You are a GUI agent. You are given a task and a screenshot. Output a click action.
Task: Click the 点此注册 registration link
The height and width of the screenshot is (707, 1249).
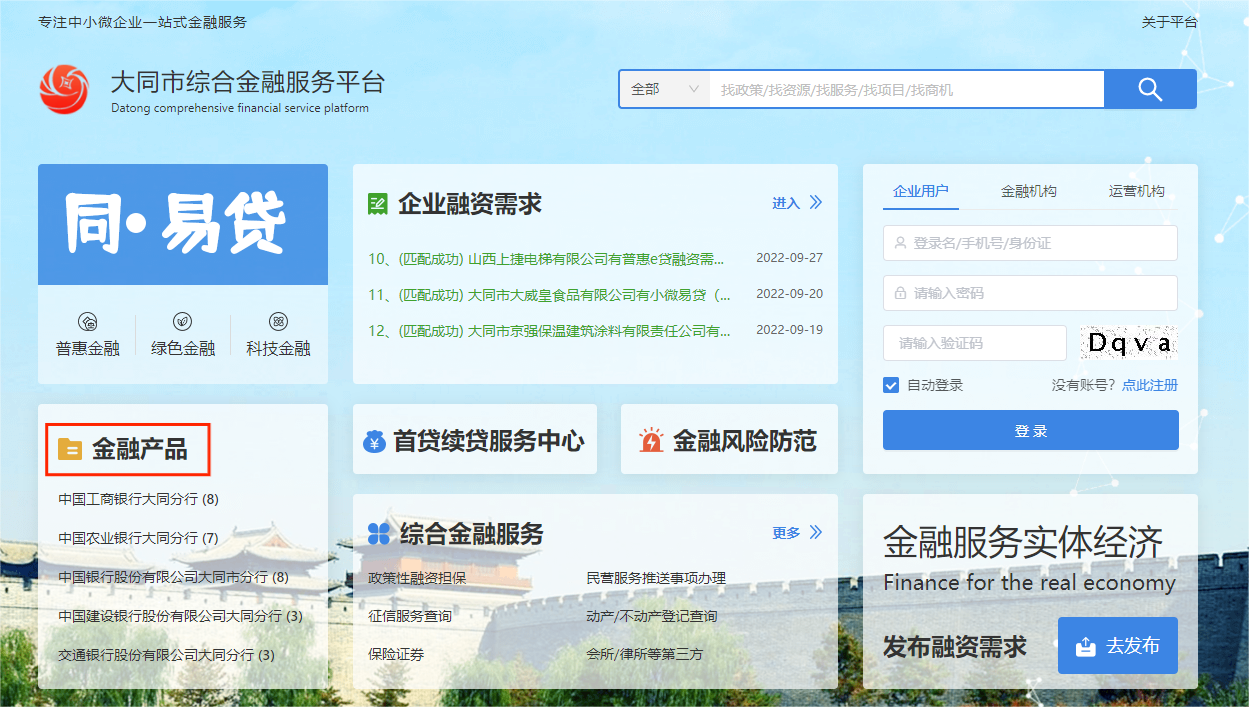pos(1149,385)
